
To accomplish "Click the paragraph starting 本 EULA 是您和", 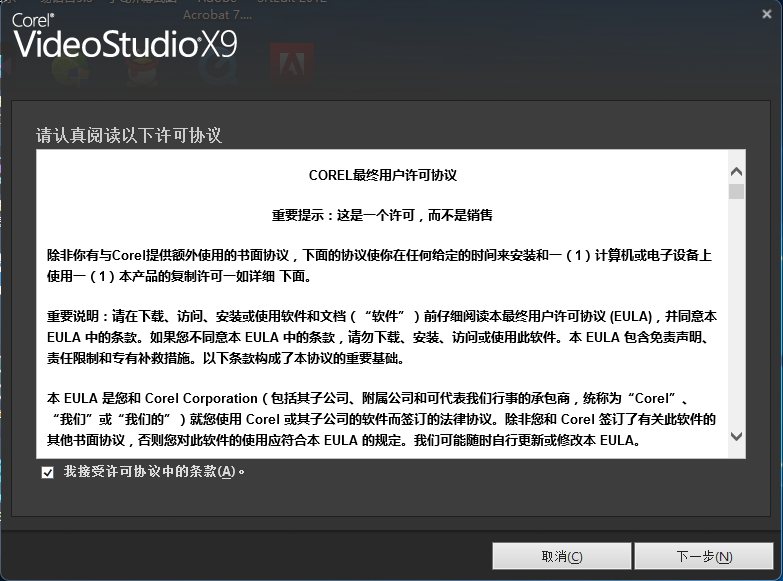I will point(382,419).
